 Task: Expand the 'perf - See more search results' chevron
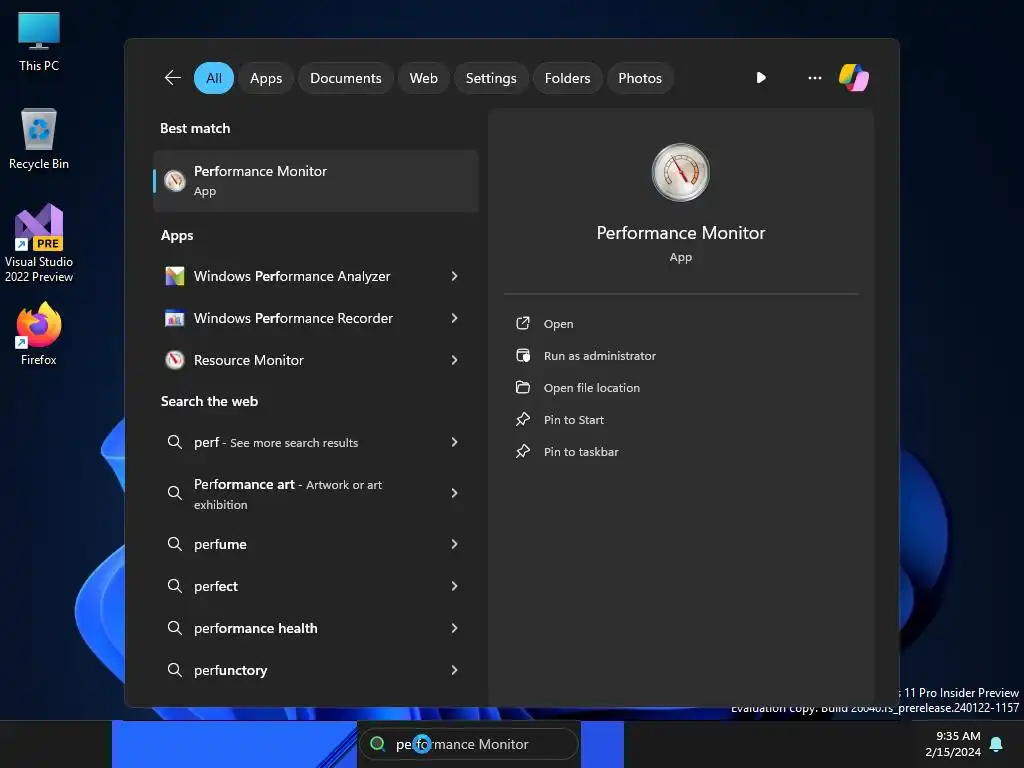tap(454, 442)
